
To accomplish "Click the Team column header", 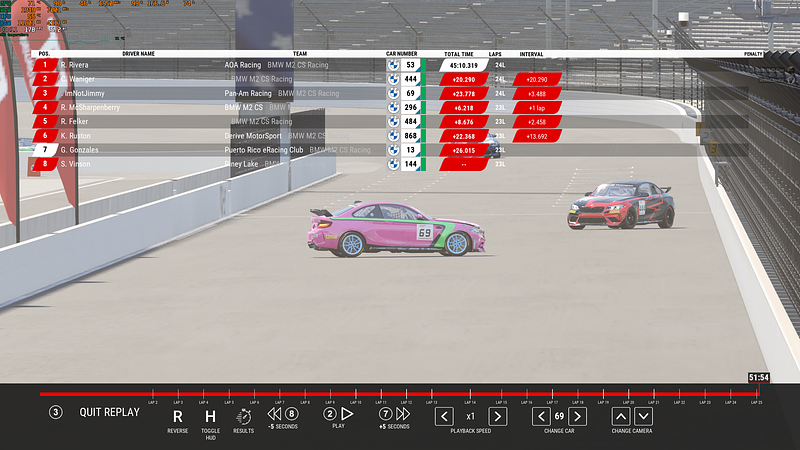I will pos(300,54).
